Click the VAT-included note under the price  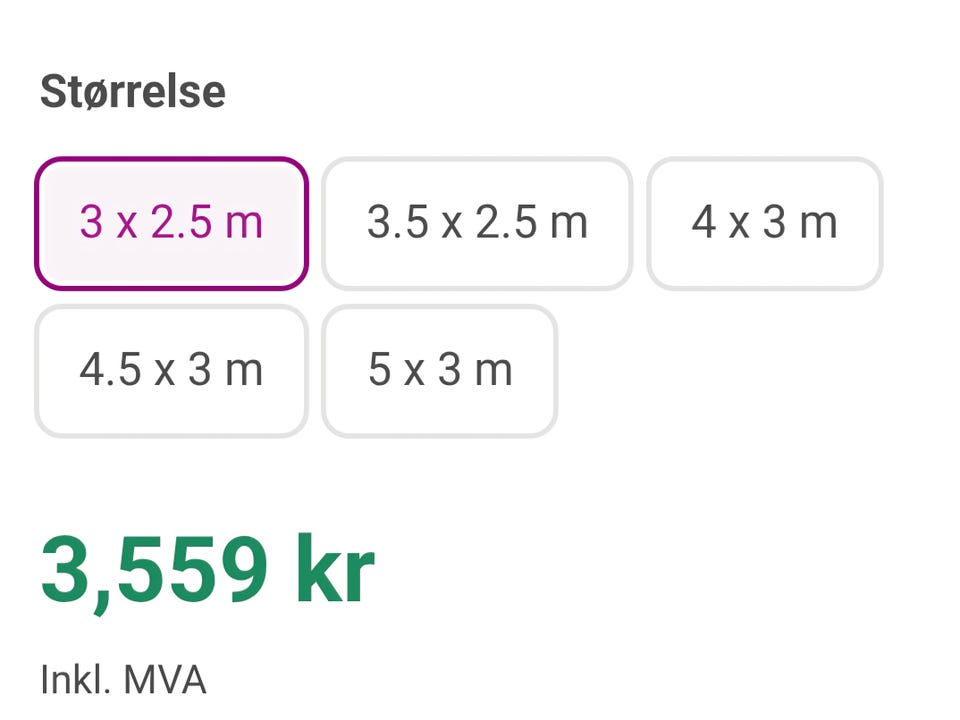tap(123, 680)
